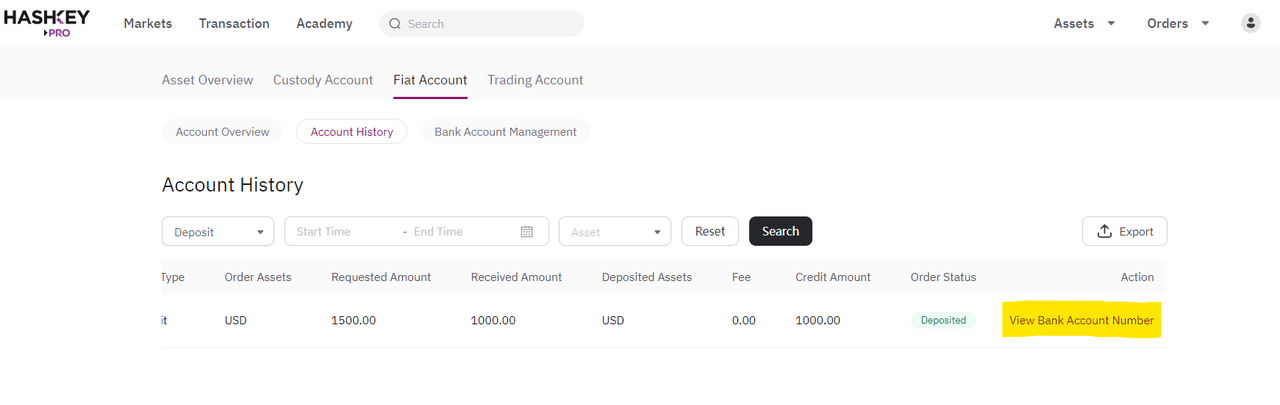Switch to the Trading Account tab

(x=535, y=80)
